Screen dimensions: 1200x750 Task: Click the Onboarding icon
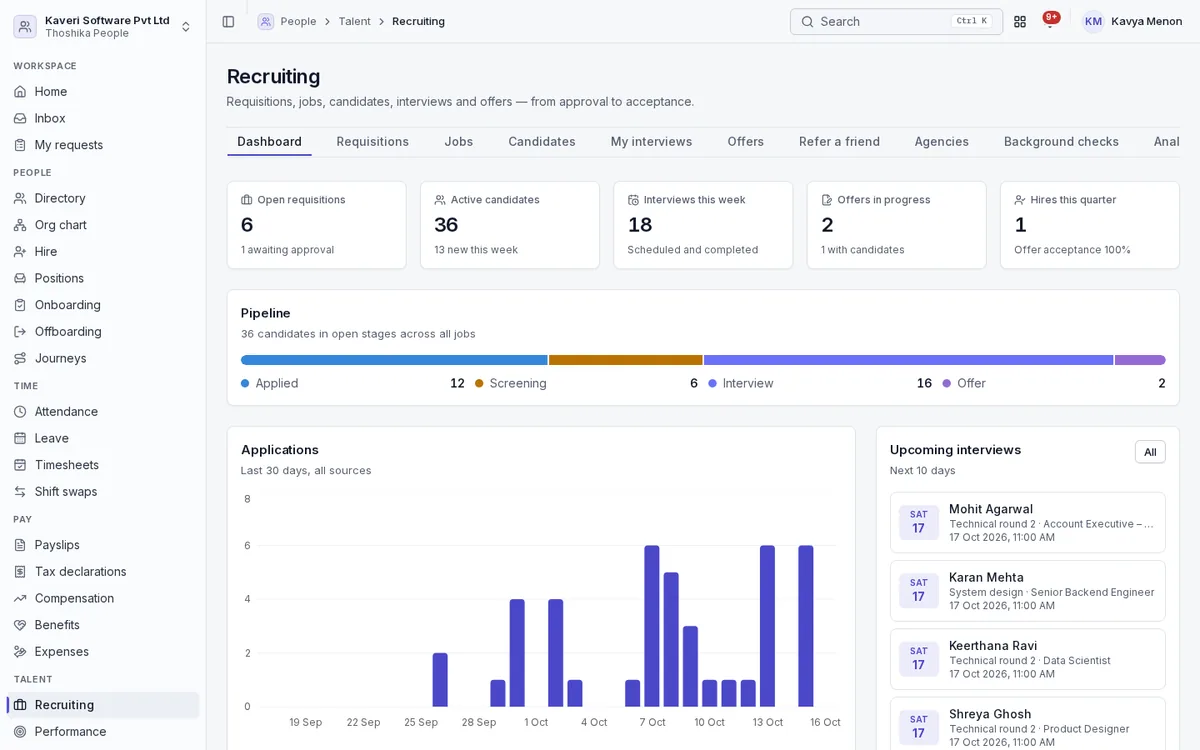tap(20, 305)
